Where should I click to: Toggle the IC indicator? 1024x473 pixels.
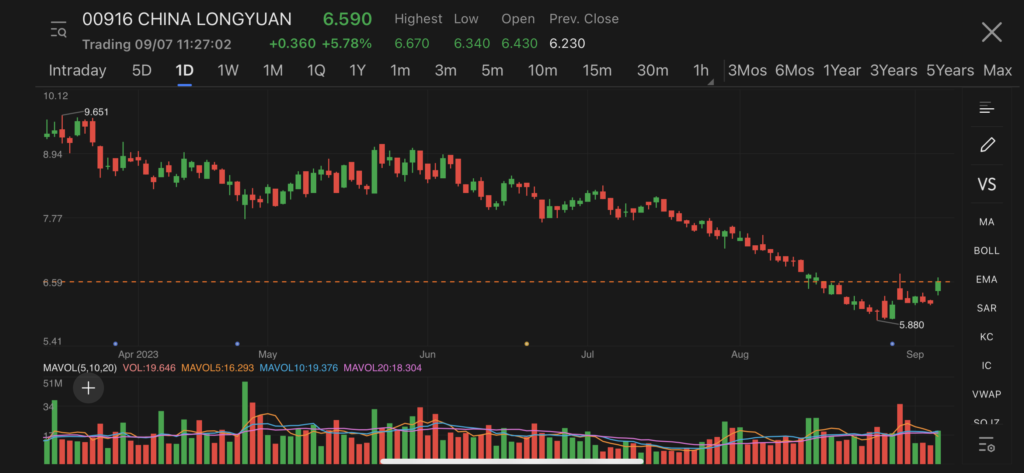pyautogui.click(x=986, y=366)
